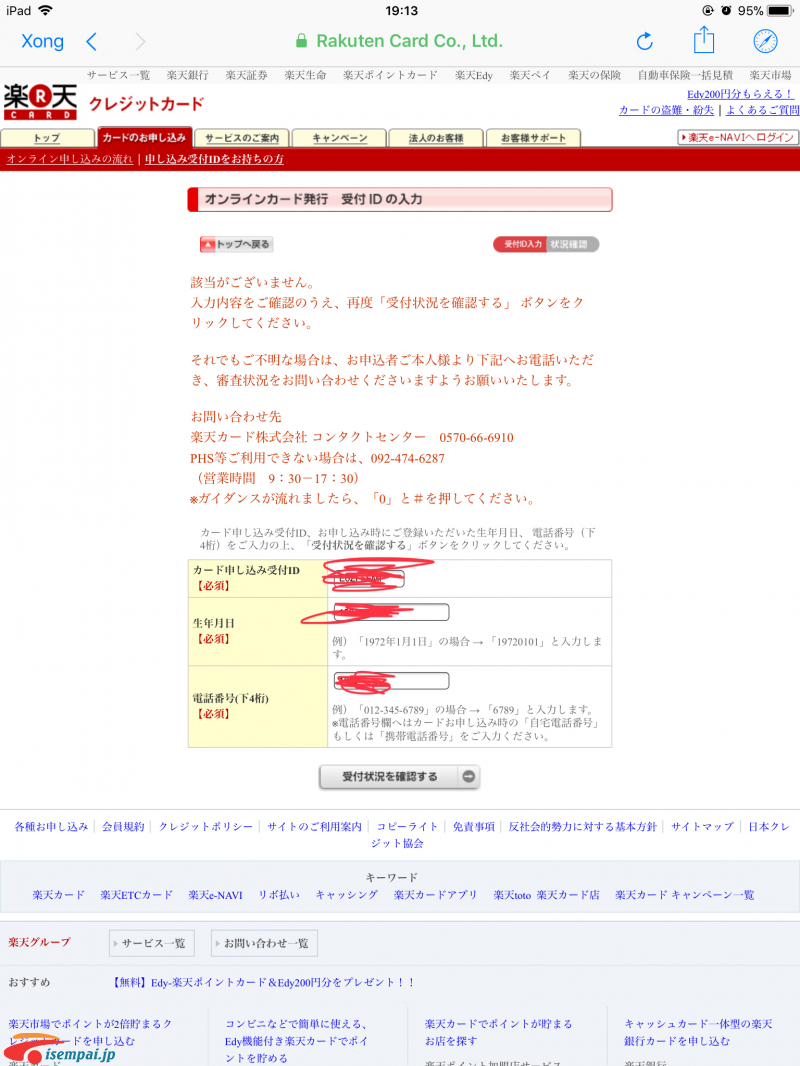Click 楽天e-NAVIへログイン button
800x1066 pixels.
[738, 137]
